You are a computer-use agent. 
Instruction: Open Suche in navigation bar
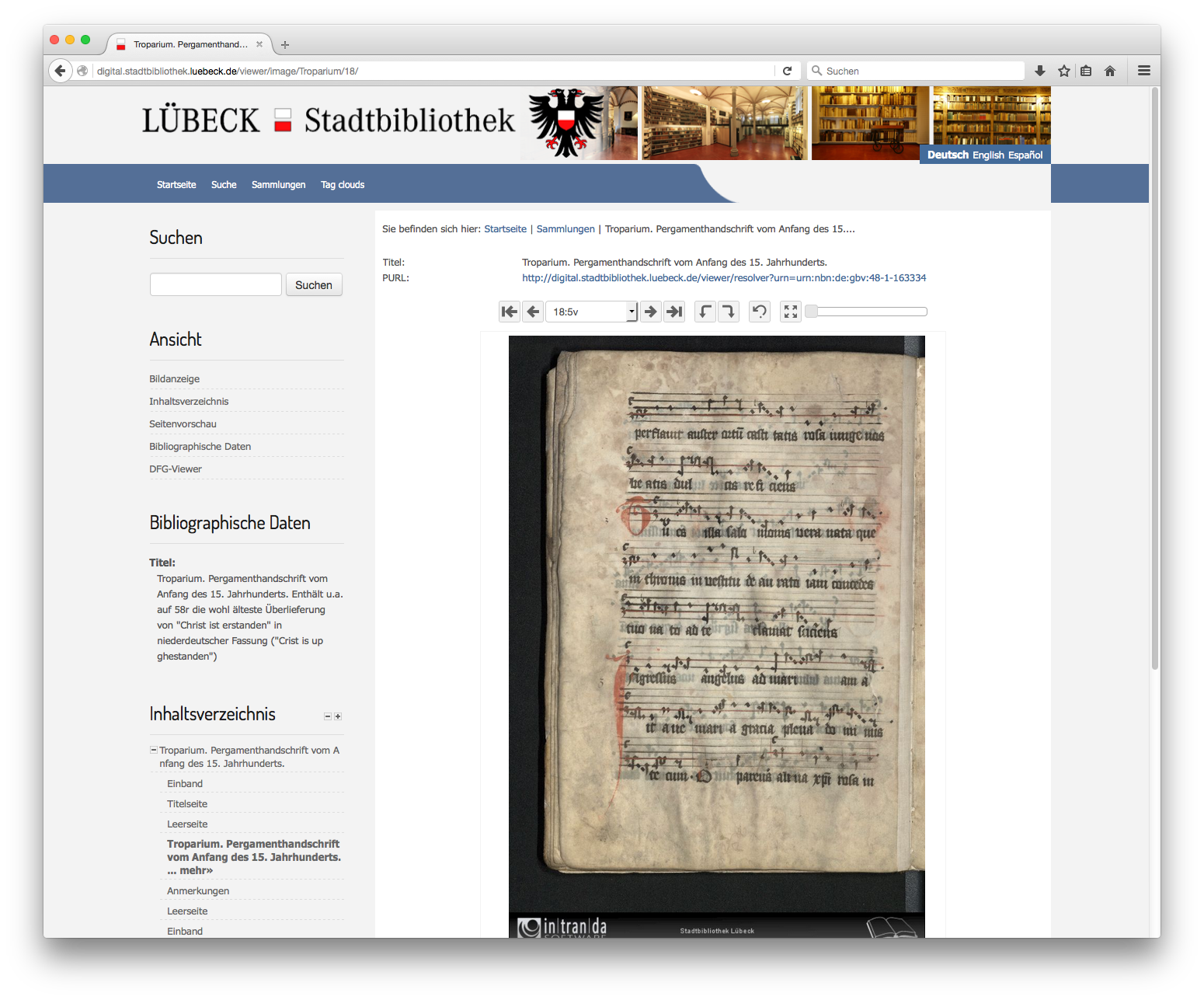click(224, 185)
